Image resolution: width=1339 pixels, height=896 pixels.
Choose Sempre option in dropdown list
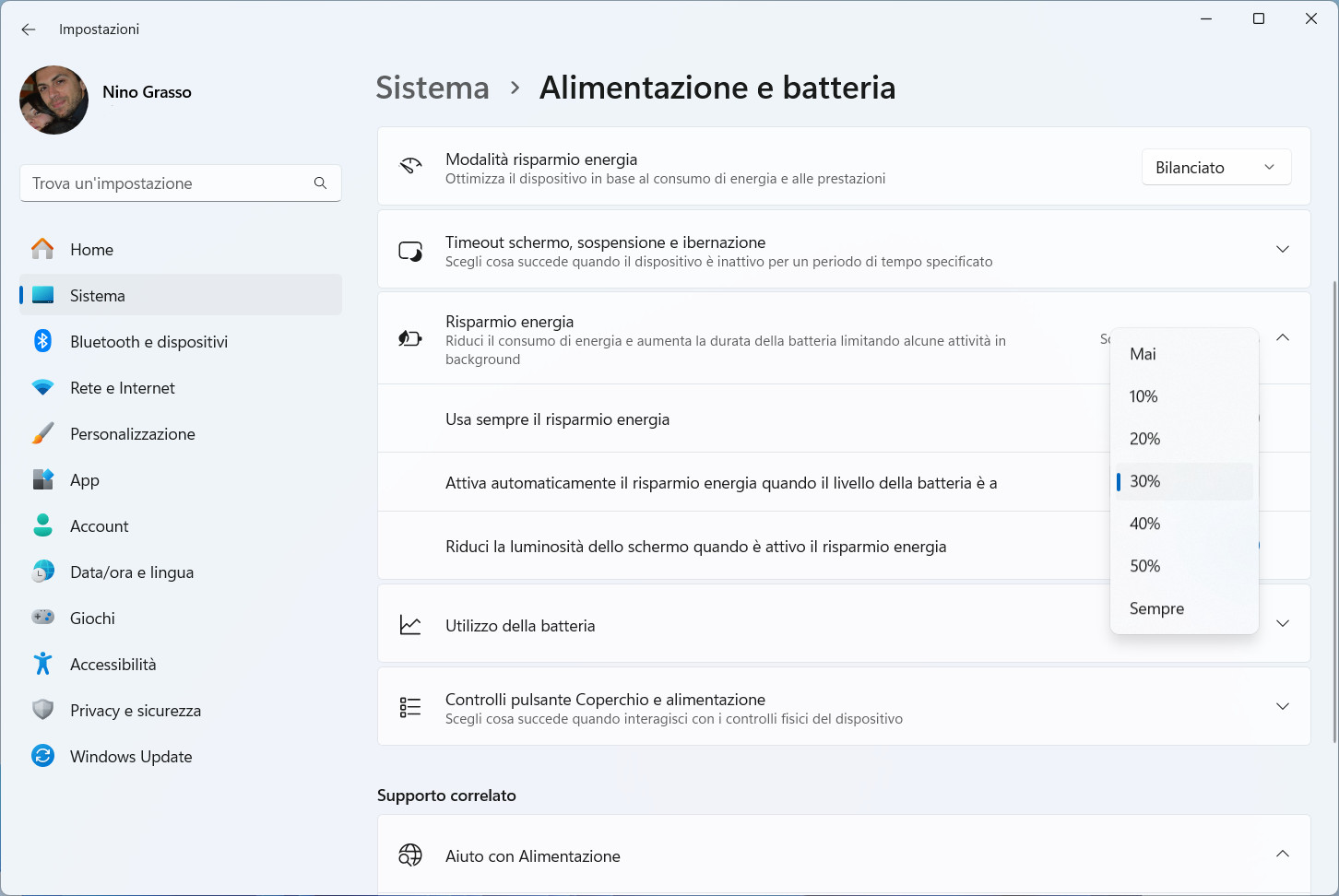(1156, 608)
